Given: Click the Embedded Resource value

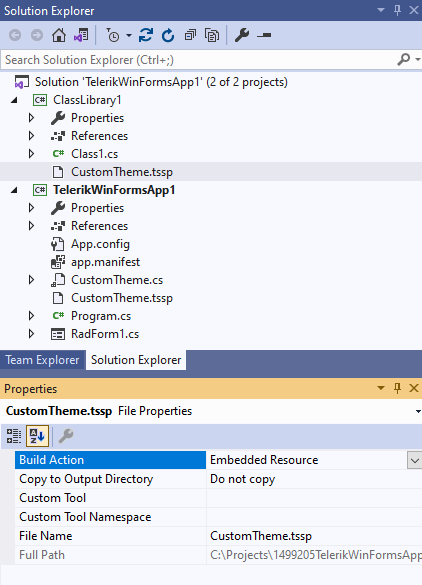Looking at the screenshot, I should coord(264,460).
